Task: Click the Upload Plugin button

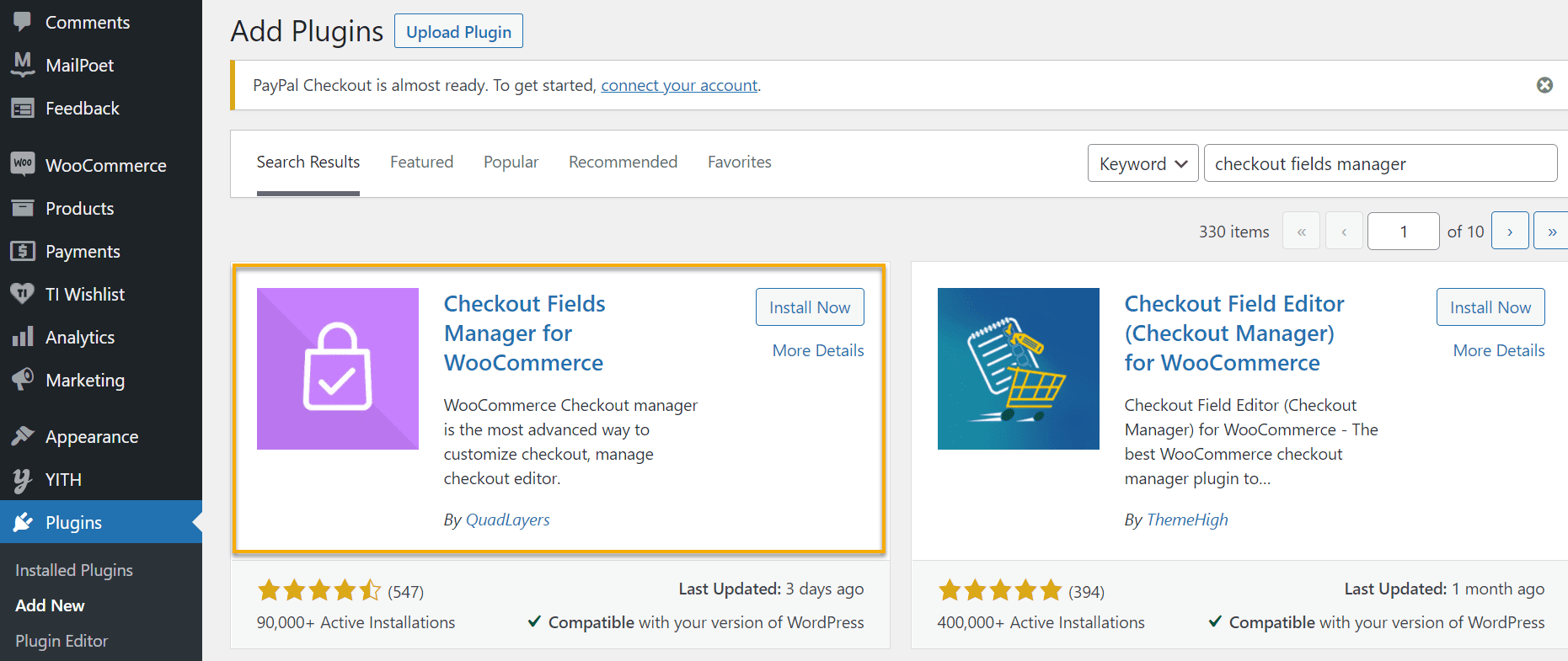Action: click(458, 31)
